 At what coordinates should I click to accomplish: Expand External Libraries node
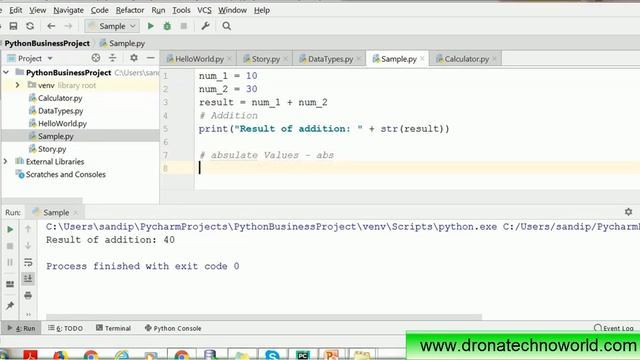5,162
